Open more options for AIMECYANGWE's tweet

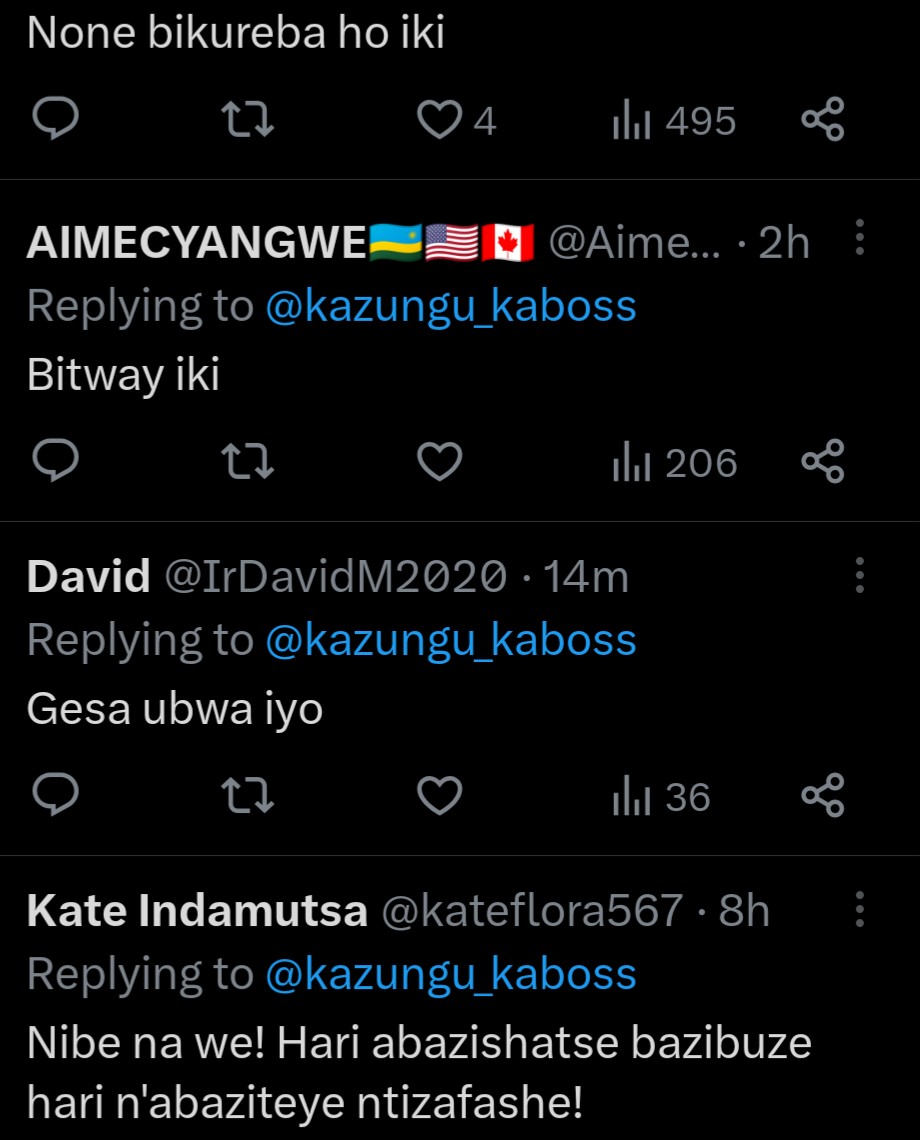(x=859, y=239)
